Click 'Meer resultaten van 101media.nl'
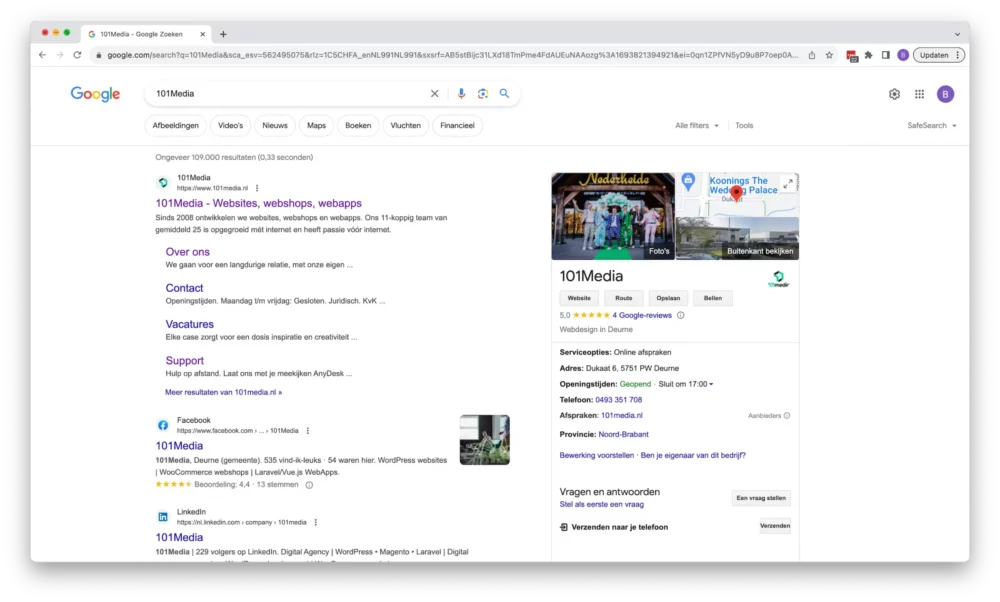The width and height of the screenshot is (1000, 602). click(x=223, y=392)
